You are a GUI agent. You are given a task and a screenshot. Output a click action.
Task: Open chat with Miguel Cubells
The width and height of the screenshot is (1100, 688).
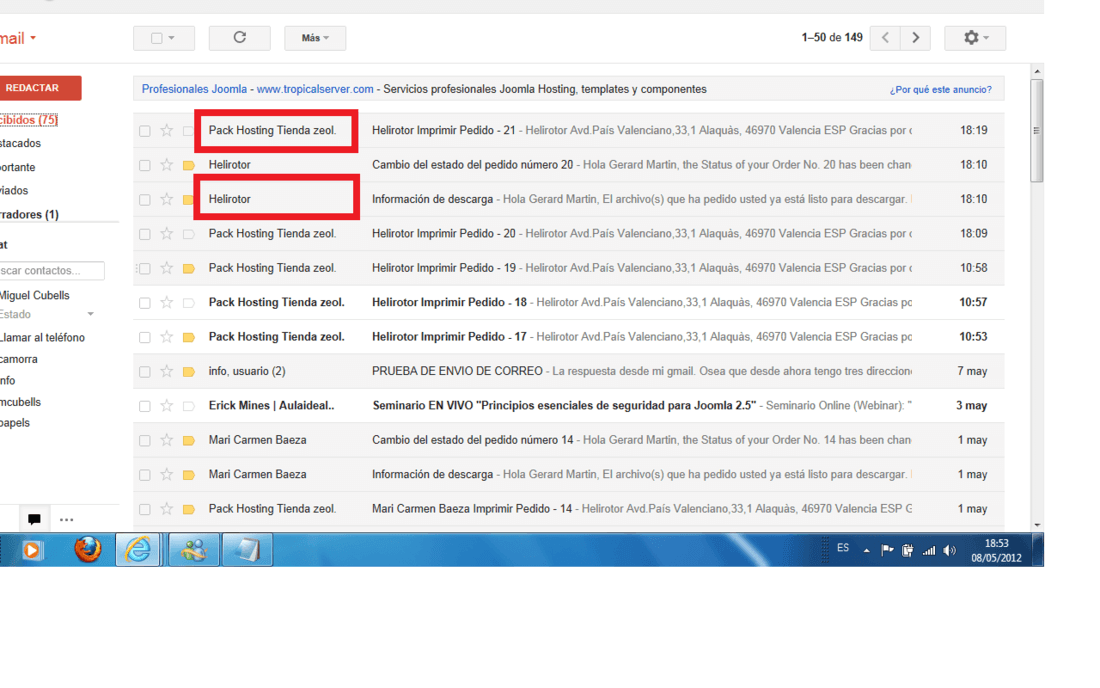tap(35, 295)
